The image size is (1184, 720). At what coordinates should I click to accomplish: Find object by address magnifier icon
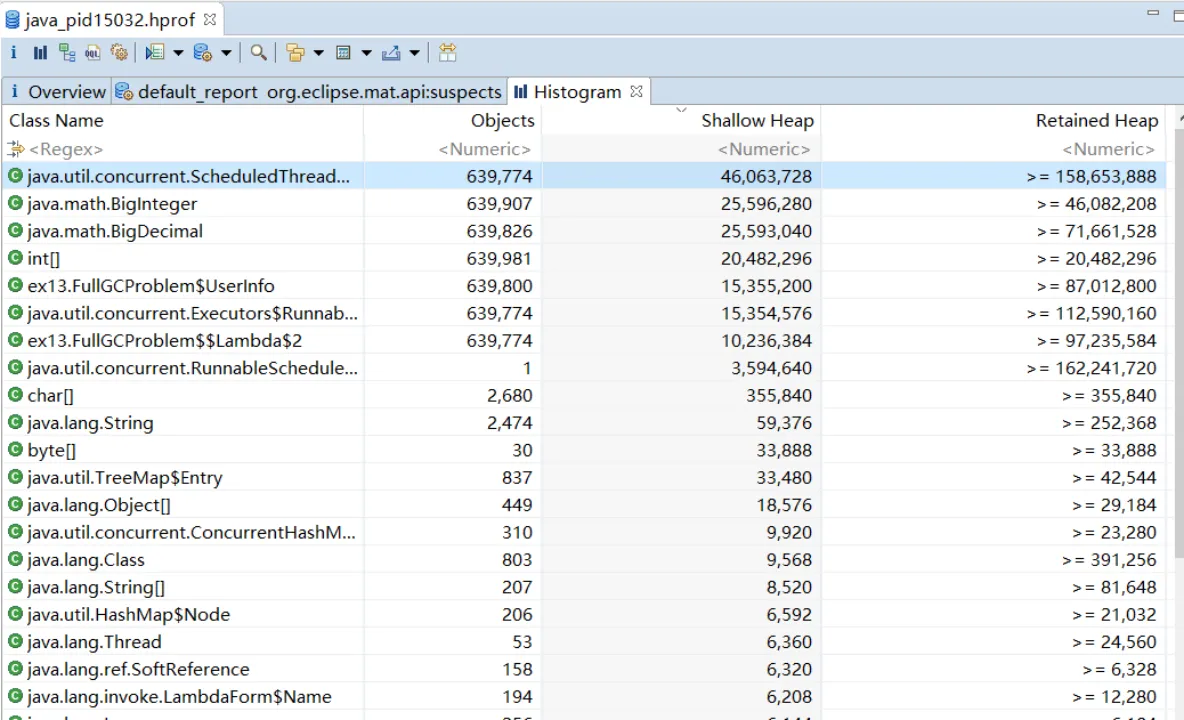(258, 52)
